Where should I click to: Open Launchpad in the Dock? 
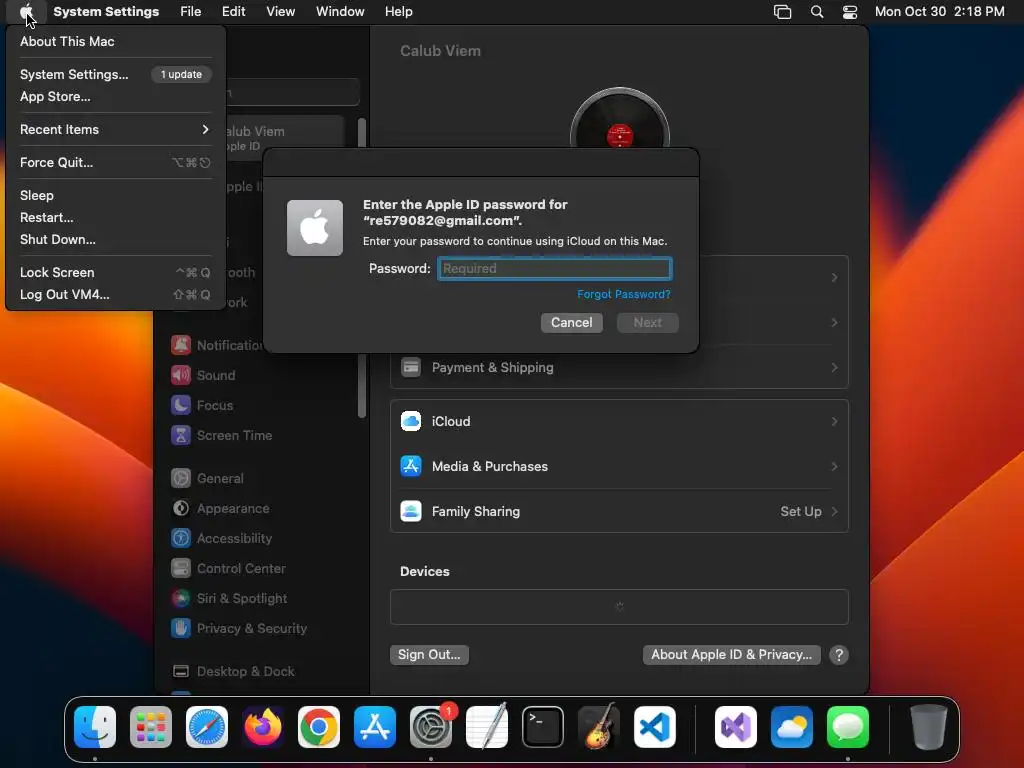tap(151, 727)
